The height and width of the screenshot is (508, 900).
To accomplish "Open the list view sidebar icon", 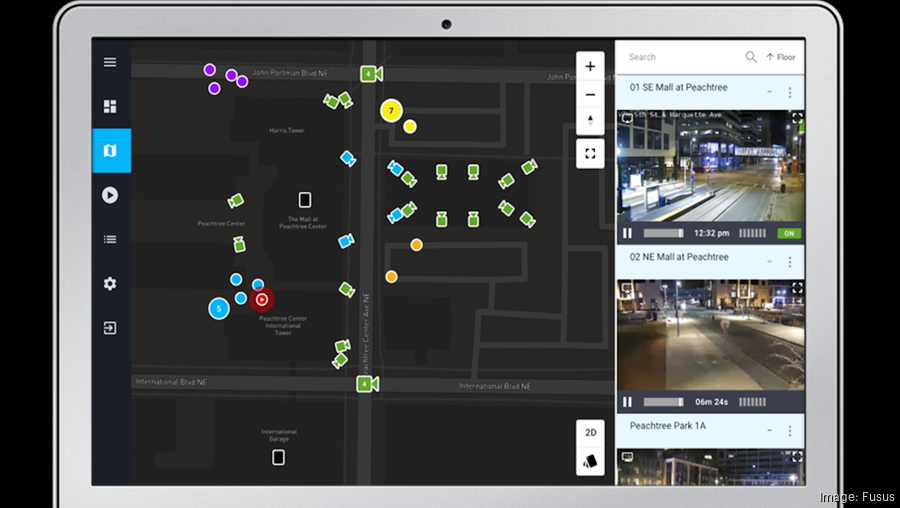I will (x=110, y=239).
